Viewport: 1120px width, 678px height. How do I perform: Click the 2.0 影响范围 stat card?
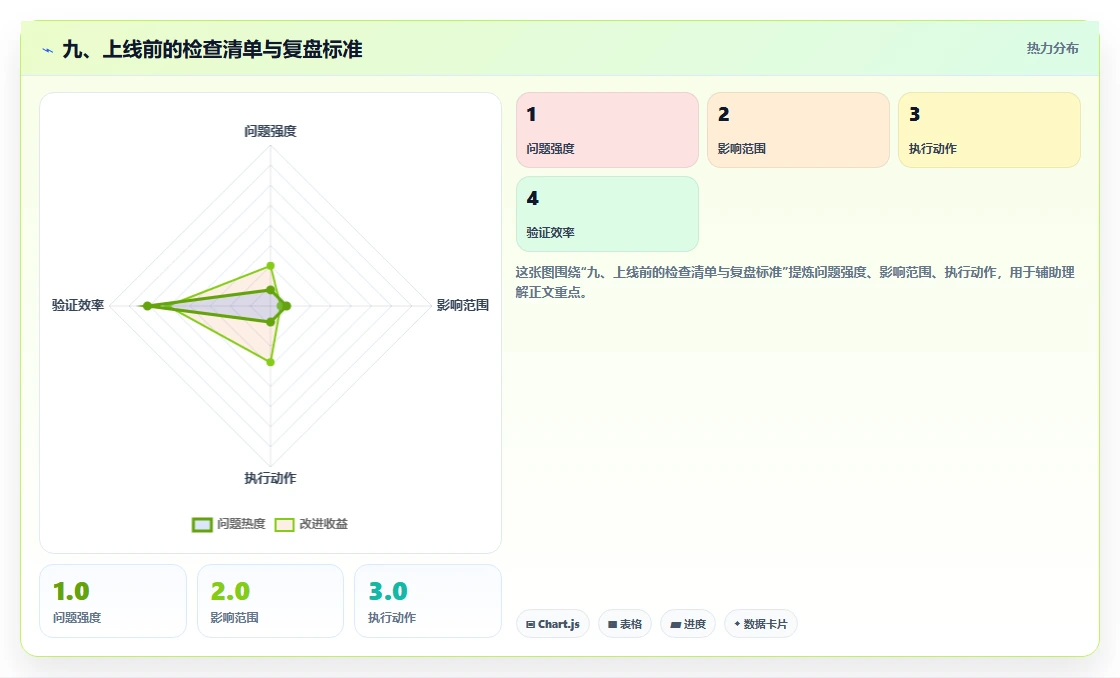point(270,601)
